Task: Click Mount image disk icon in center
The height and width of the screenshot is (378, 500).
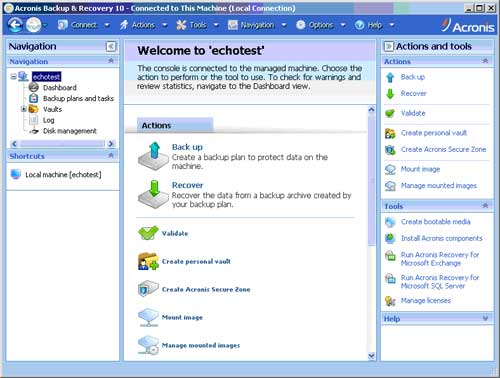Action: click(x=148, y=317)
